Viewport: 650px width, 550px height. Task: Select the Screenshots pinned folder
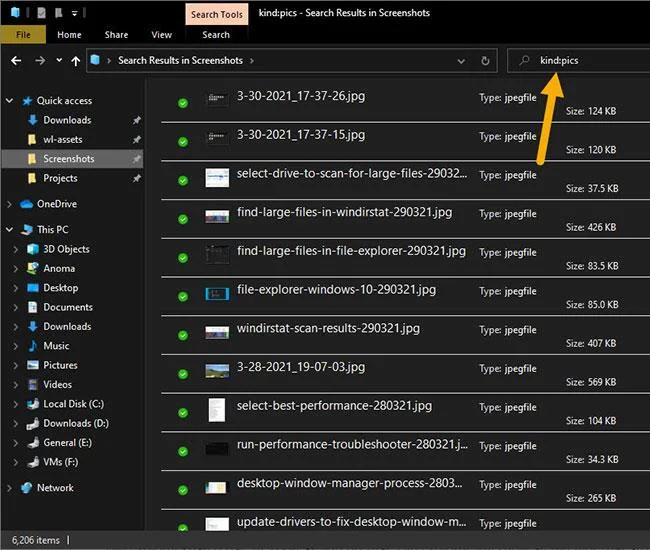point(73,159)
